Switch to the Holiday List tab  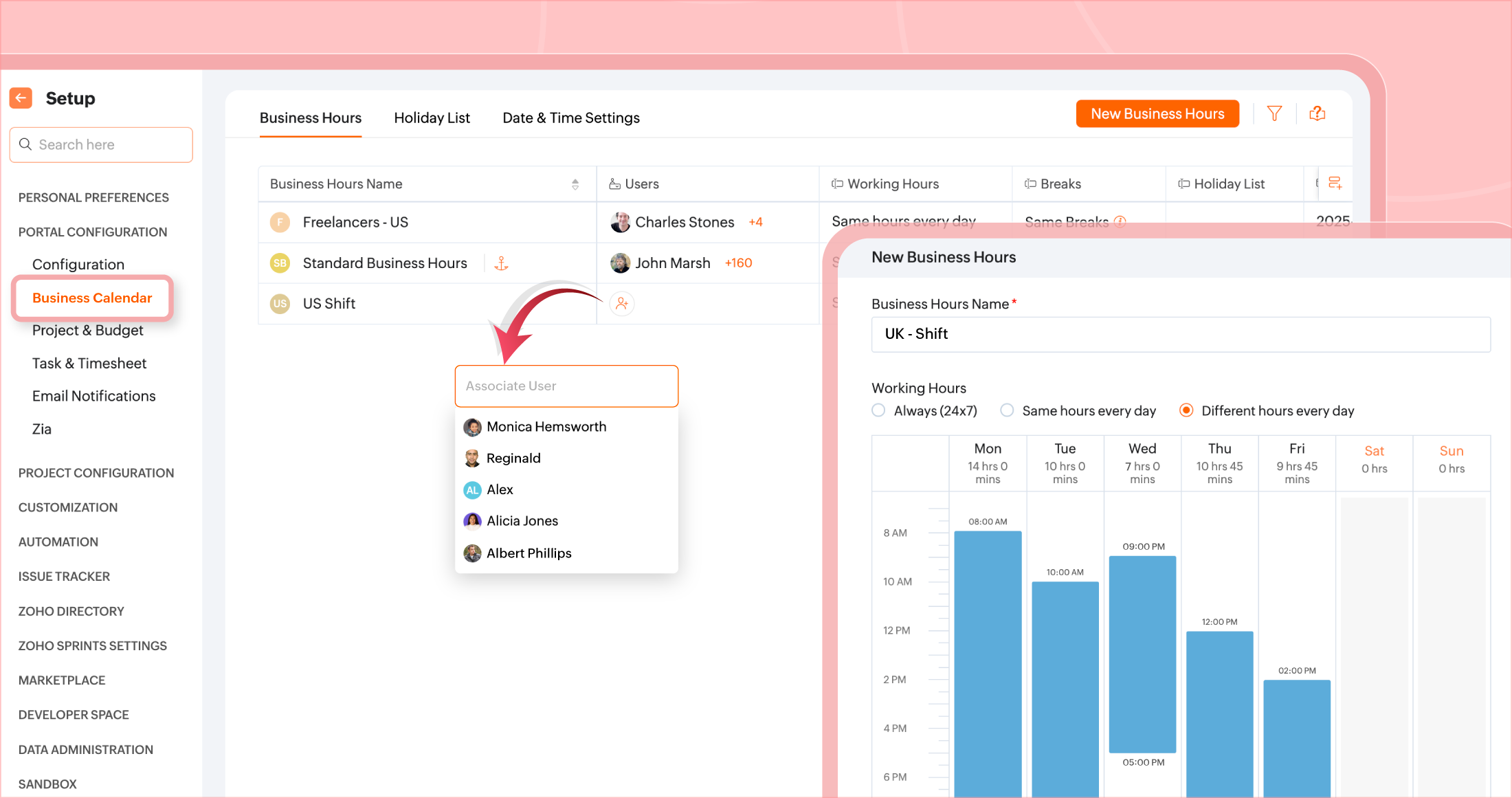click(432, 118)
